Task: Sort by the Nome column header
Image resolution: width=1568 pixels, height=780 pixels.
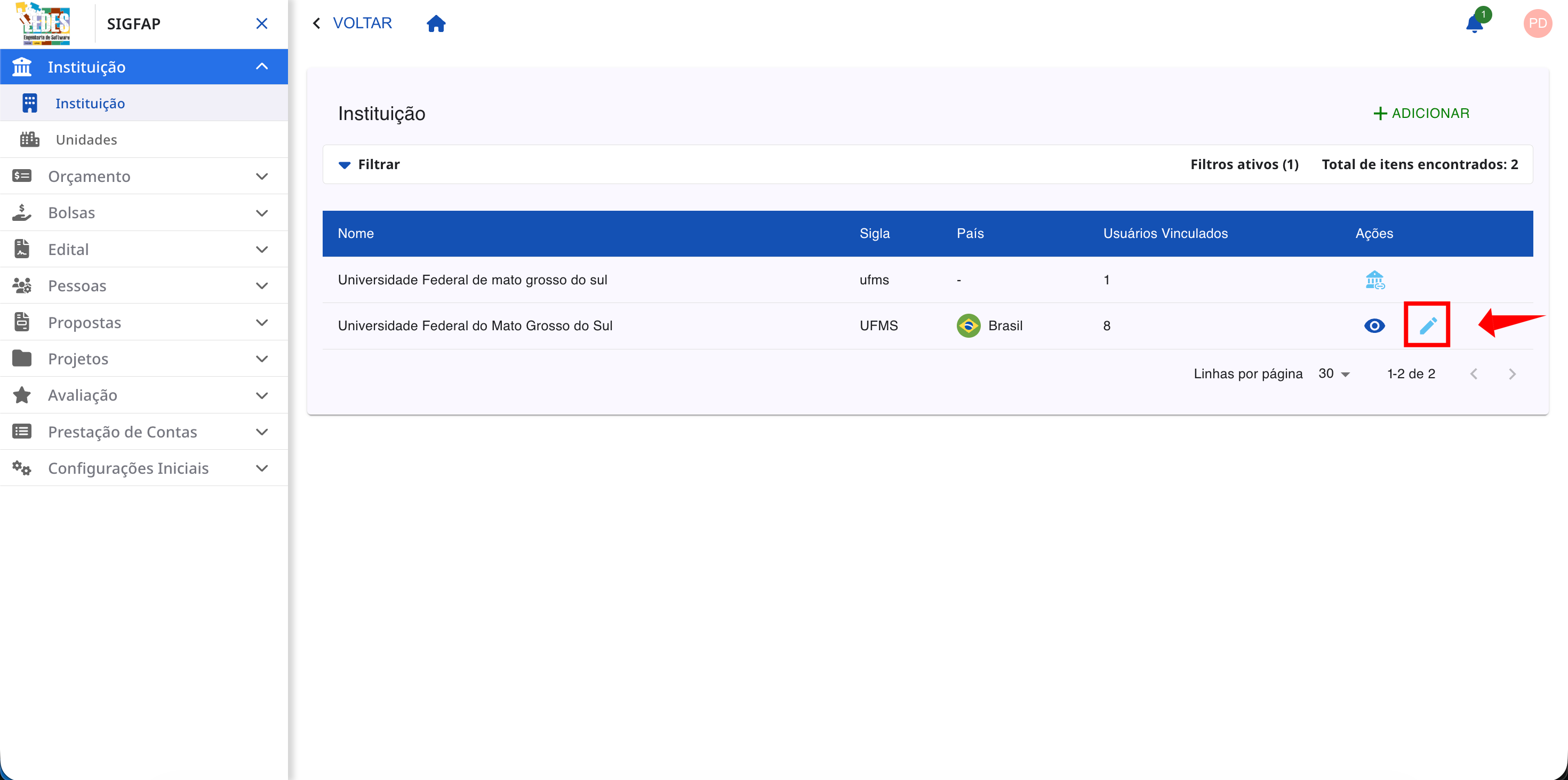Action: 356,234
